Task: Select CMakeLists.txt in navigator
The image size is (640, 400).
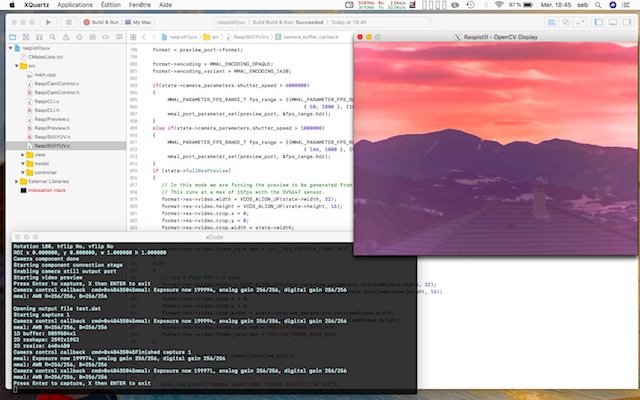Action: coord(45,57)
